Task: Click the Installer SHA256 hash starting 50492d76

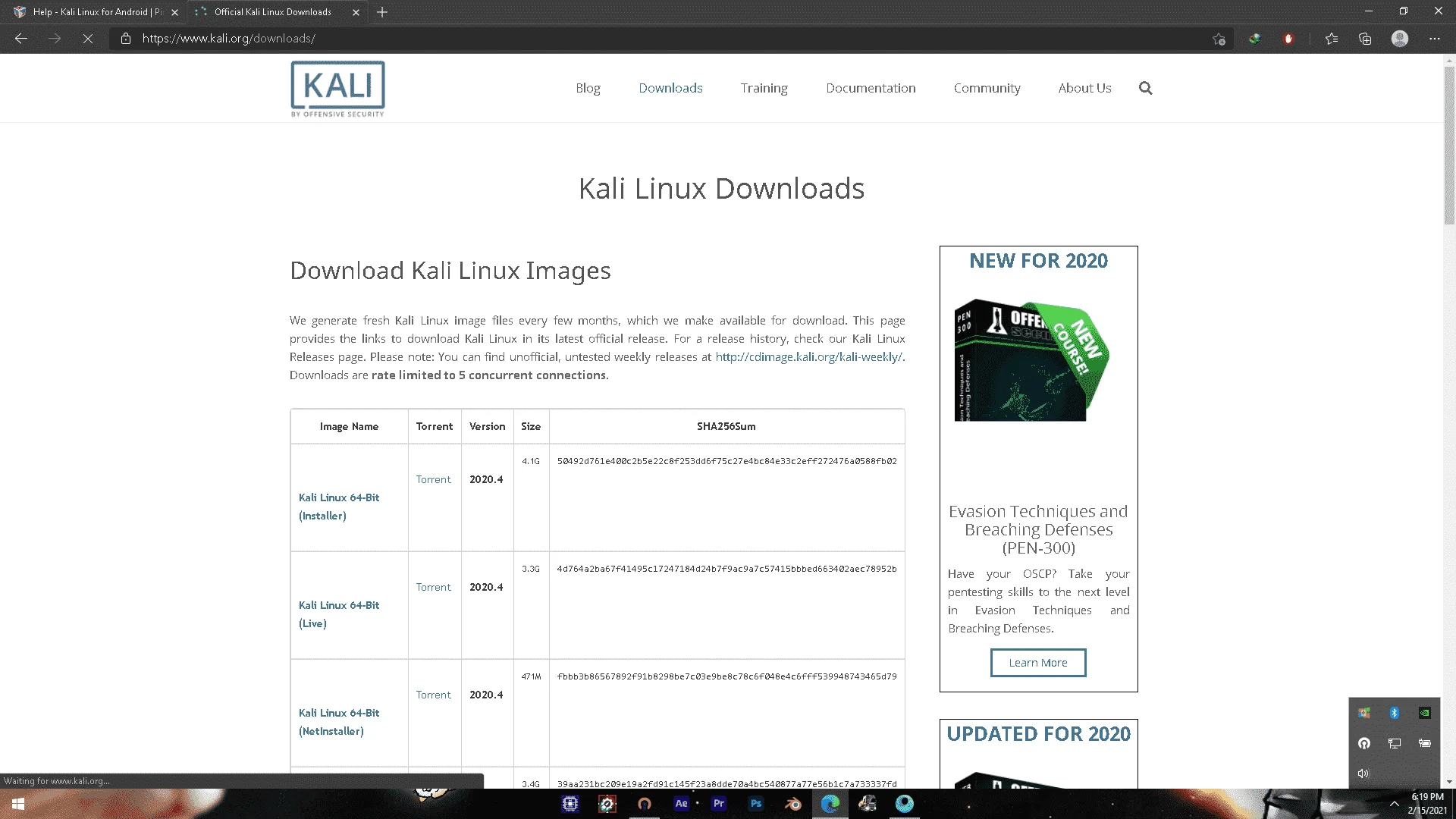Action: point(726,461)
